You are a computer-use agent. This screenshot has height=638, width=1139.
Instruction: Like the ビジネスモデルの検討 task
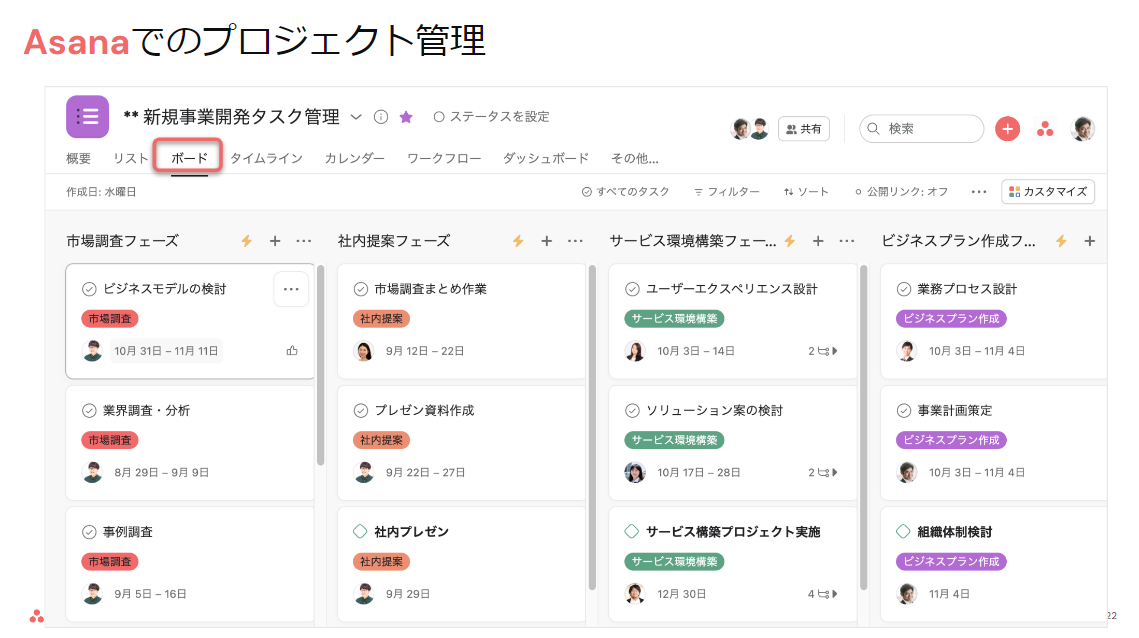coord(292,351)
